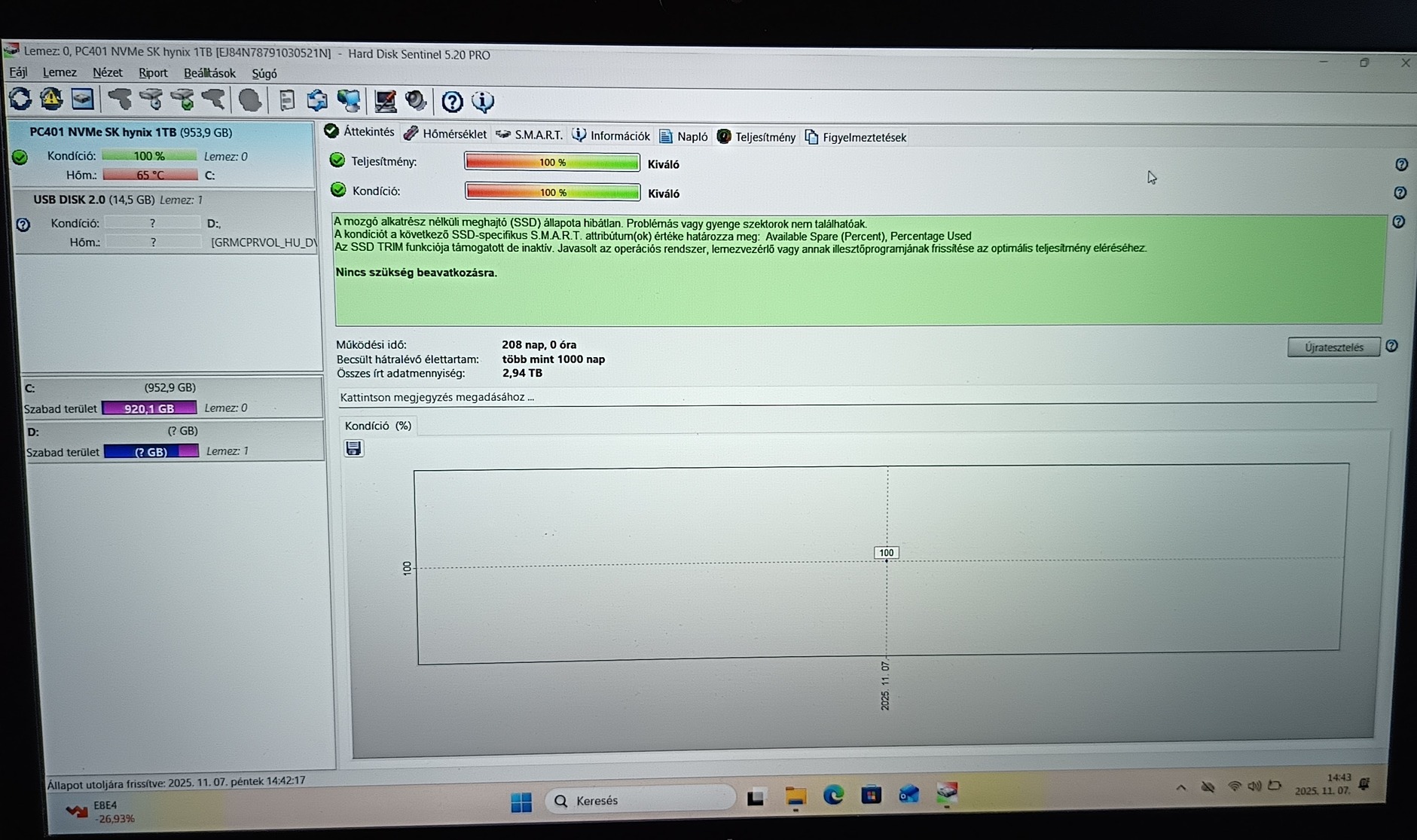This screenshot has width=1417, height=840.
Task: Switch to the Hőmérséklet tab
Action: (445, 134)
